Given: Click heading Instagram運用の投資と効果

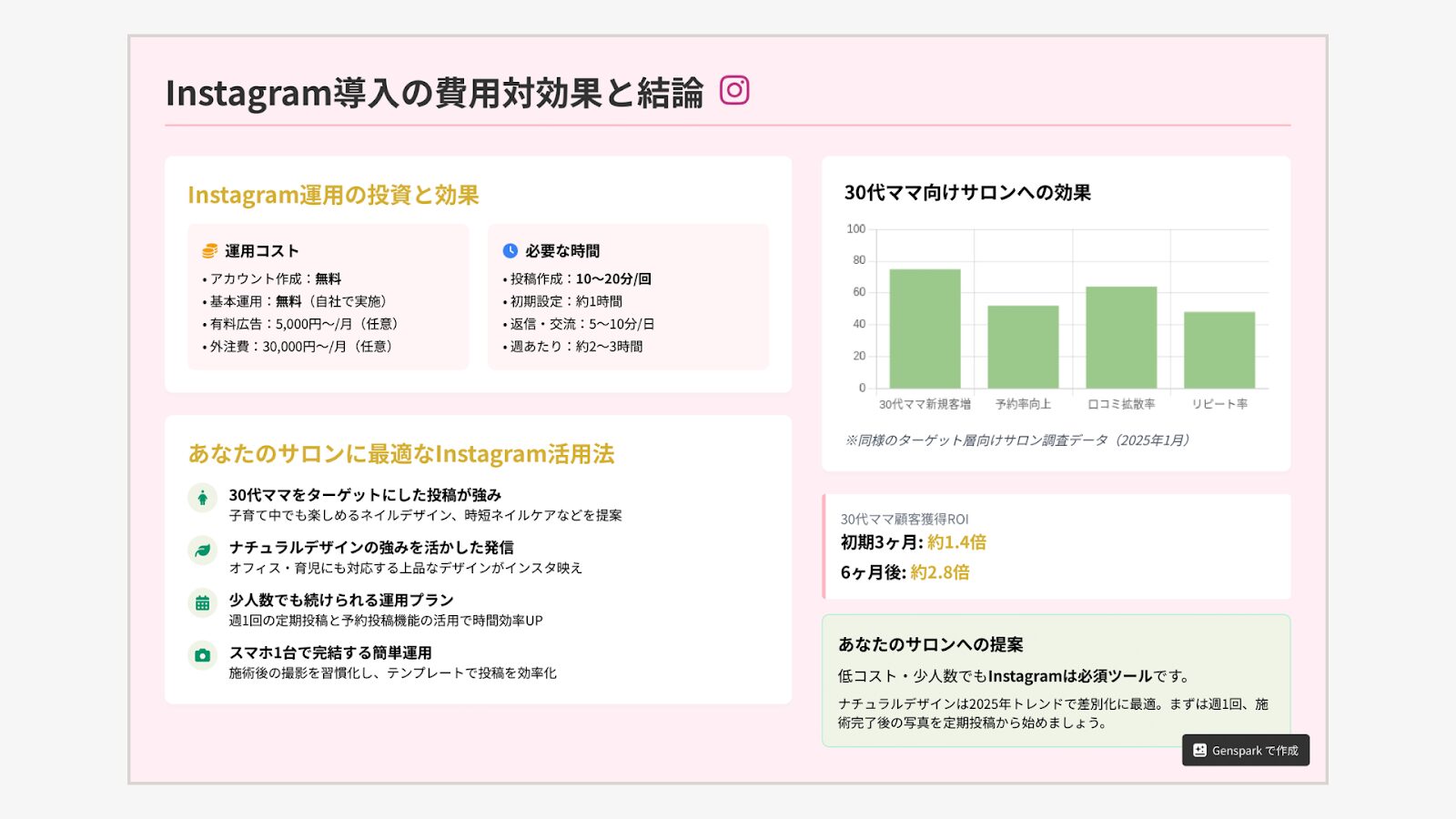Looking at the screenshot, I should (333, 195).
